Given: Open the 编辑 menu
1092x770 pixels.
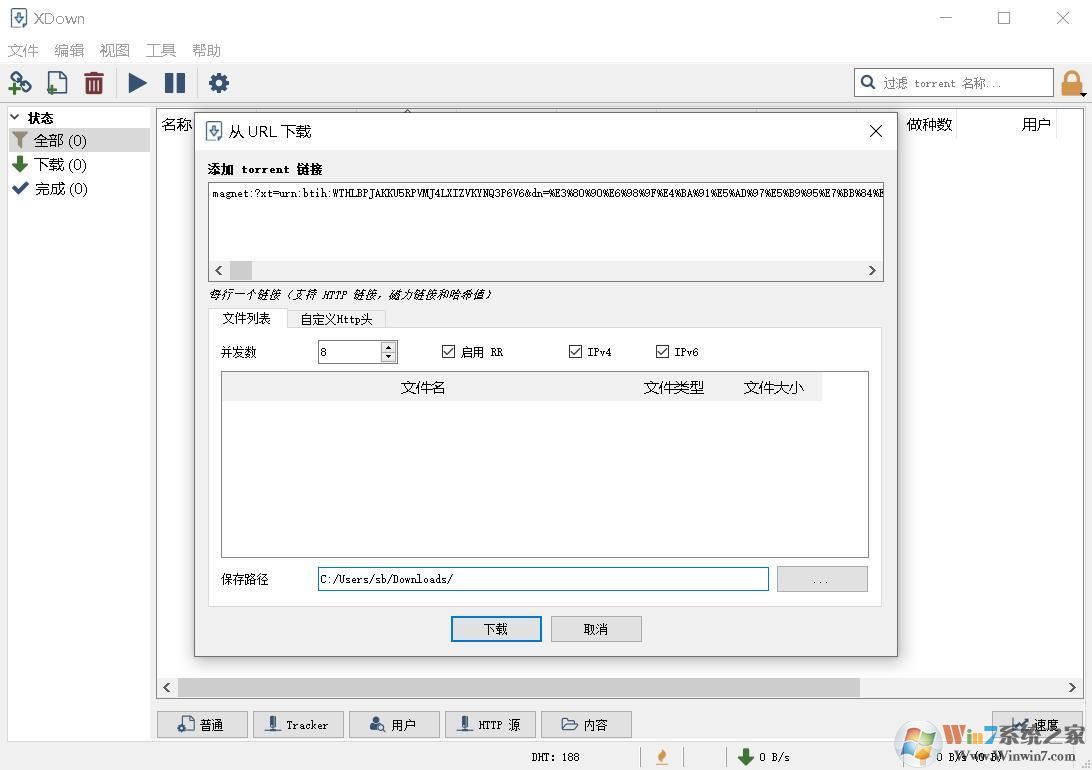Looking at the screenshot, I should [x=69, y=50].
